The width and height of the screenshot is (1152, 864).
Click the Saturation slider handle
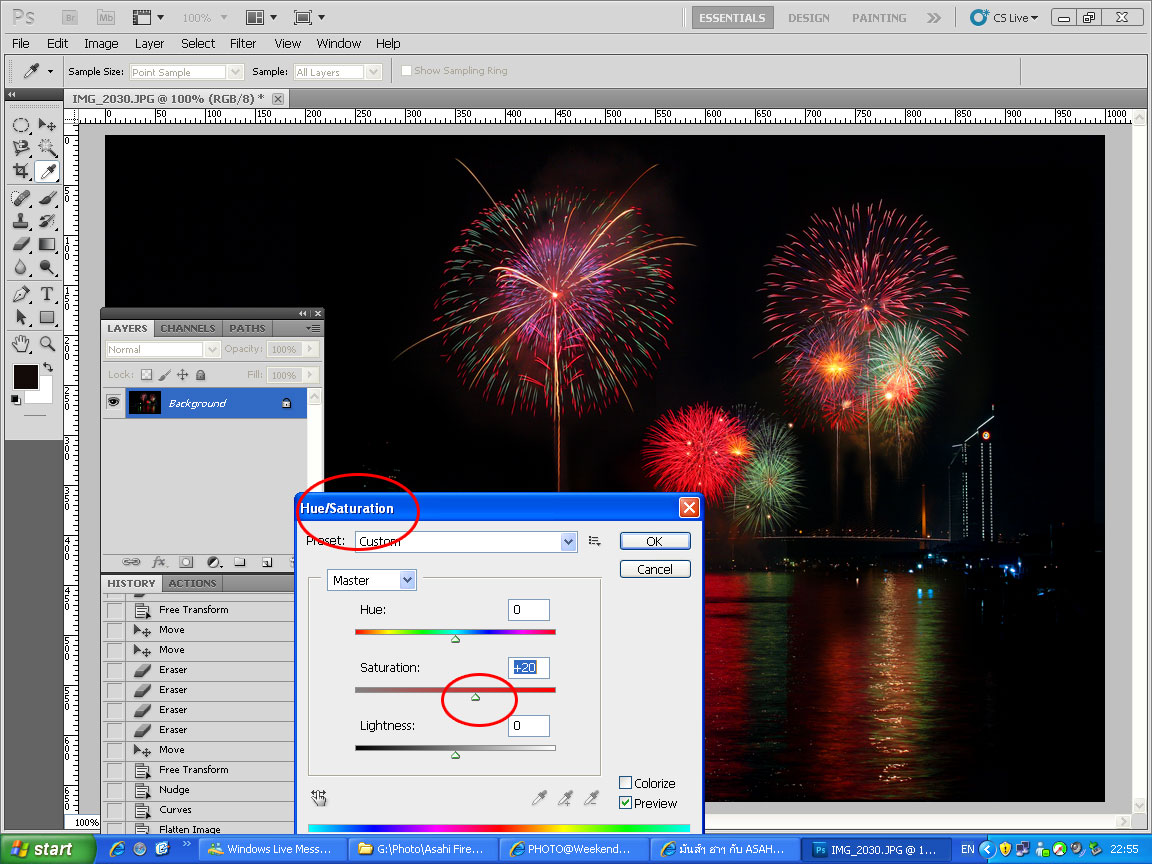tap(475, 696)
